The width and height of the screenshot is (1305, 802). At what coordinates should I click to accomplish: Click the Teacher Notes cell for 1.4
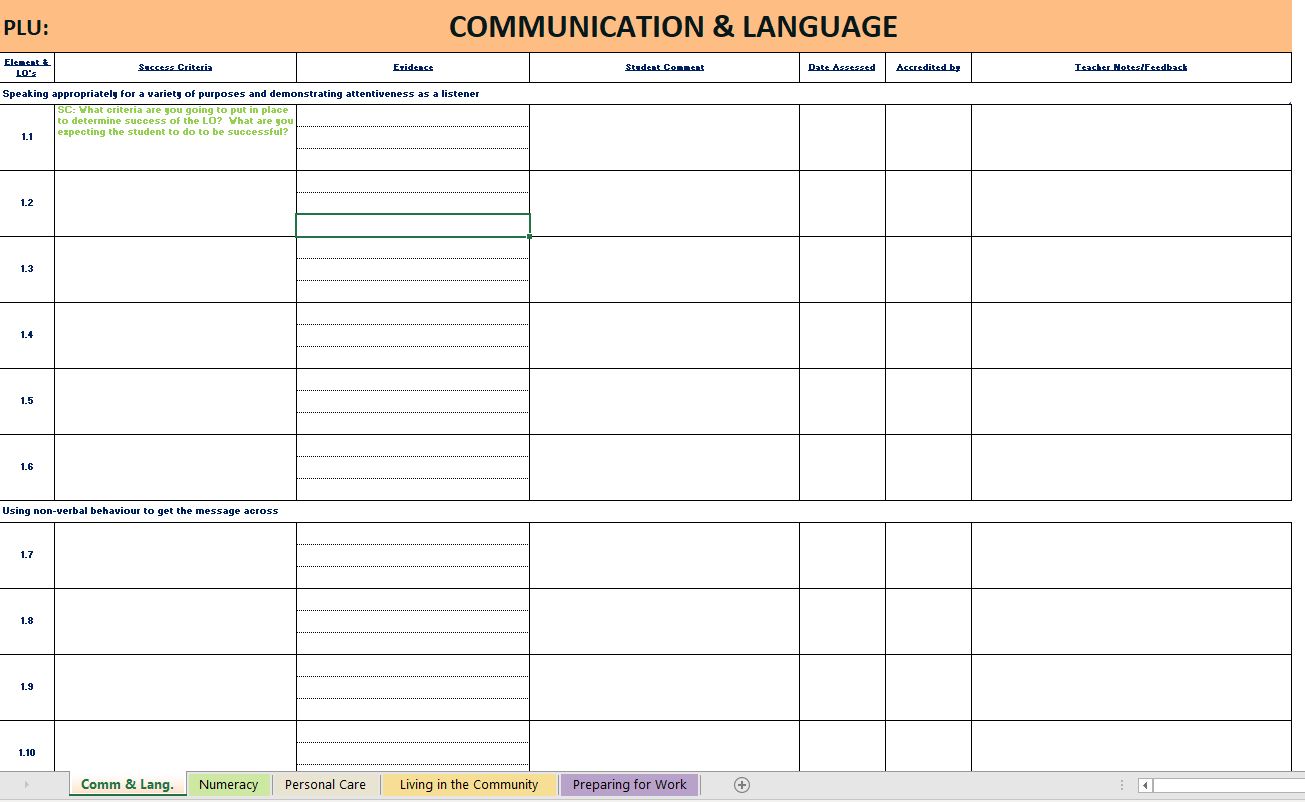pyautogui.click(x=1131, y=335)
